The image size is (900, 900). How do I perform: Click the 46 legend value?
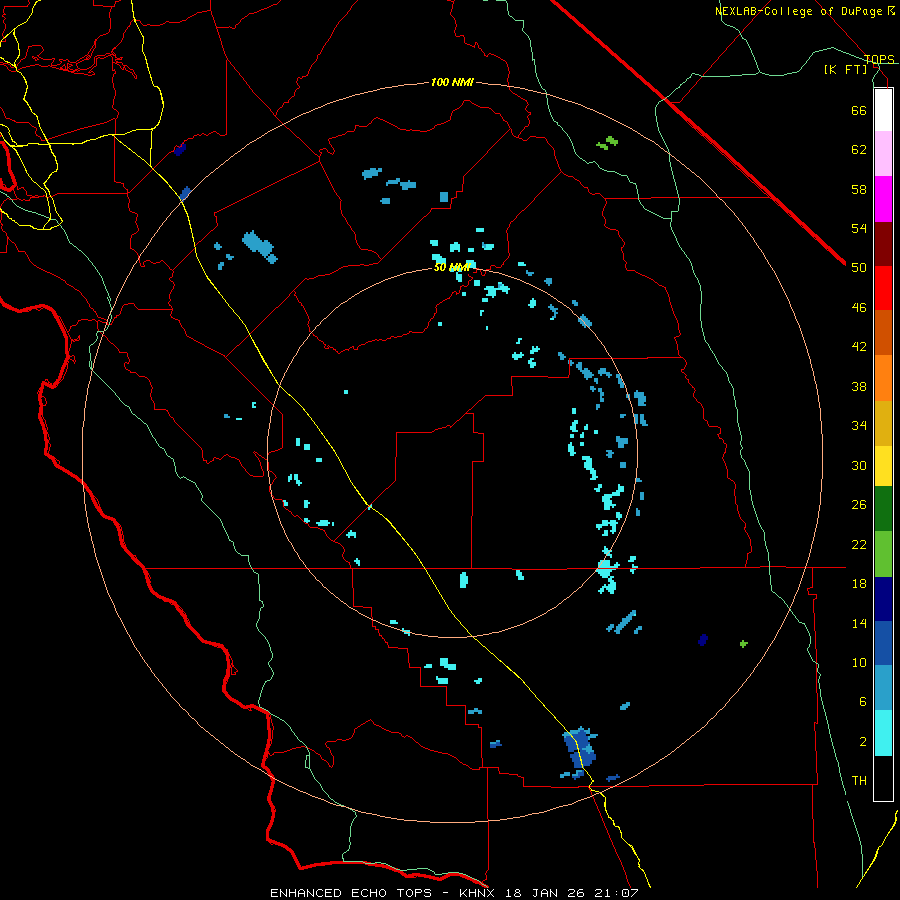pyautogui.click(x=859, y=308)
